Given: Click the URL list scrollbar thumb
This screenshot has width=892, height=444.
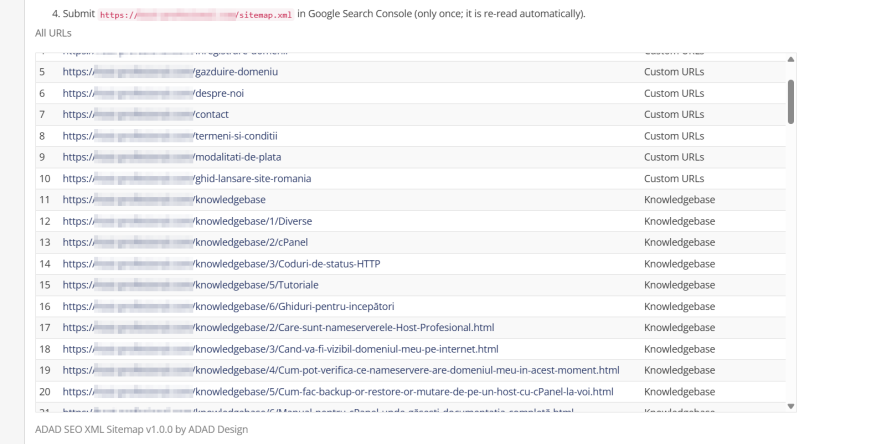Looking at the screenshot, I should click(x=791, y=101).
